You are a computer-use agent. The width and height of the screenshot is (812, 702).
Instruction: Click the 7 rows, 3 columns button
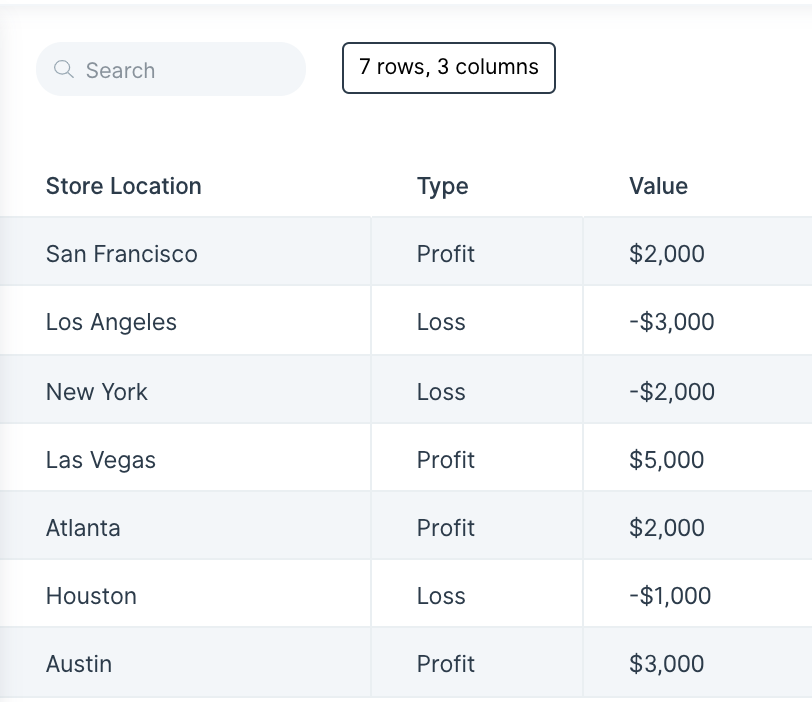(448, 68)
